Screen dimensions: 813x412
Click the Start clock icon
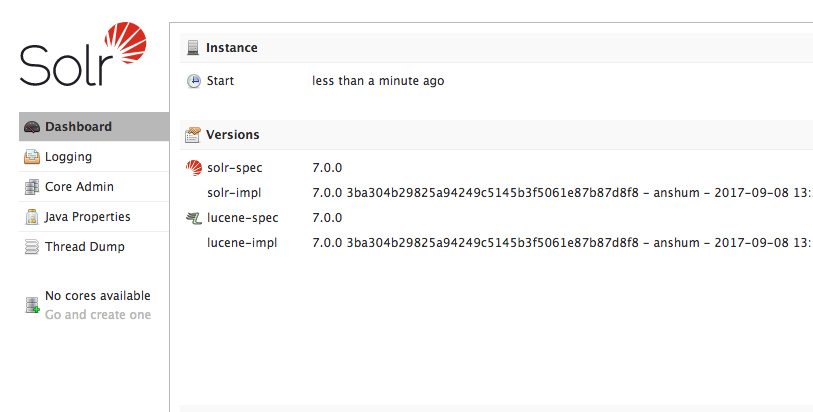193,81
